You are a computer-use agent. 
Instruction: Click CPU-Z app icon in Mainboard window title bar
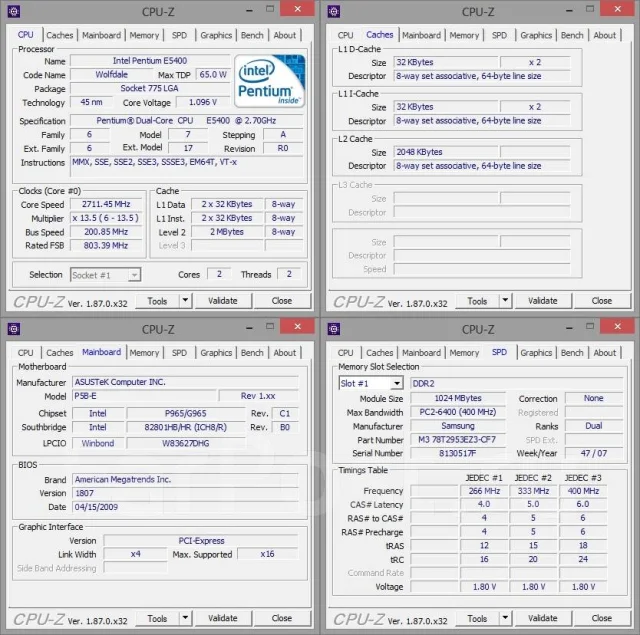pos(13,329)
